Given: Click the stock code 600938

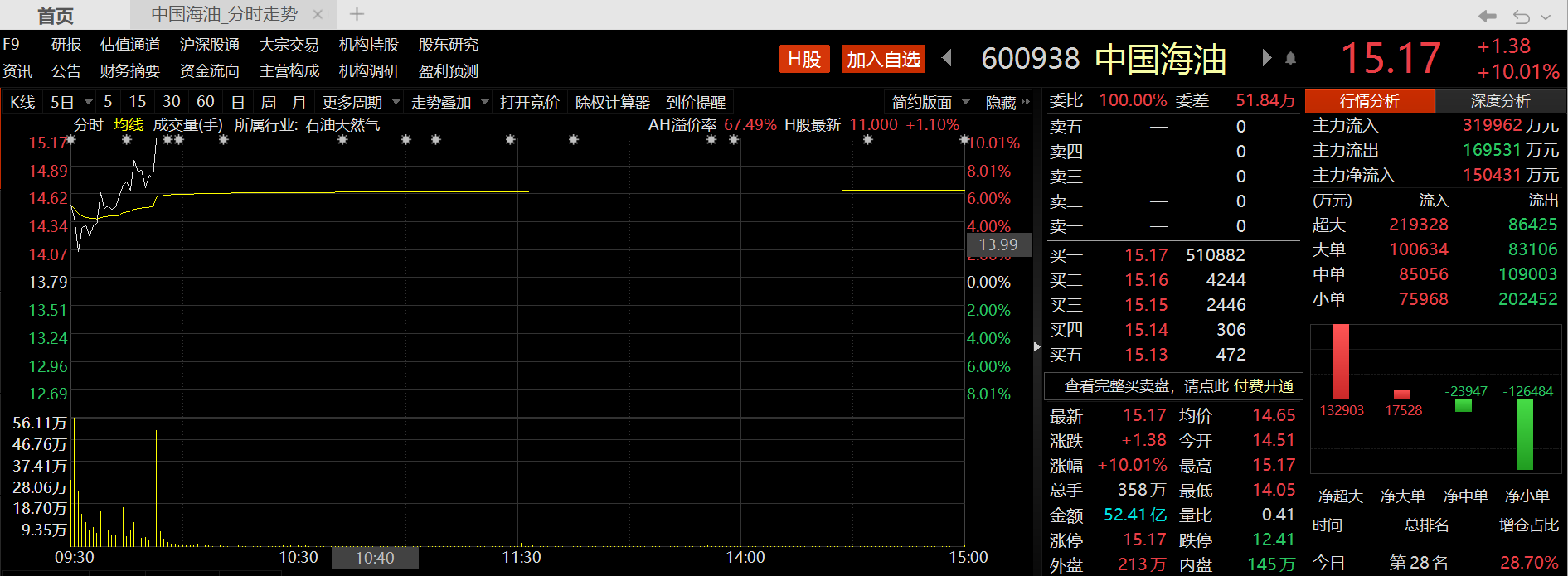Looking at the screenshot, I should point(1031,59).
